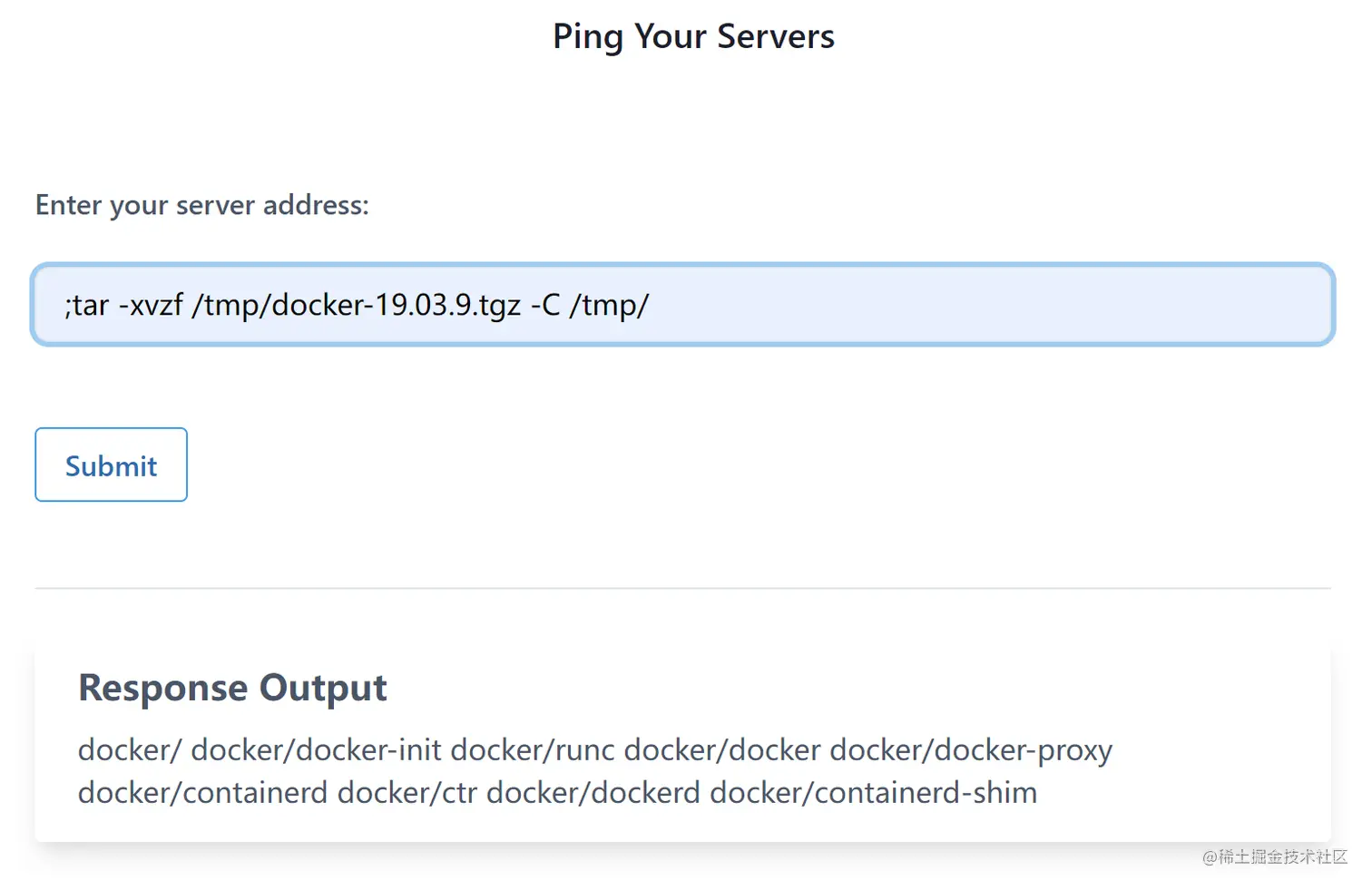Click the '/tmp/docker-19.03.9.tgz' path in the input
The image size is (1372, 890).
coord(356,306)
